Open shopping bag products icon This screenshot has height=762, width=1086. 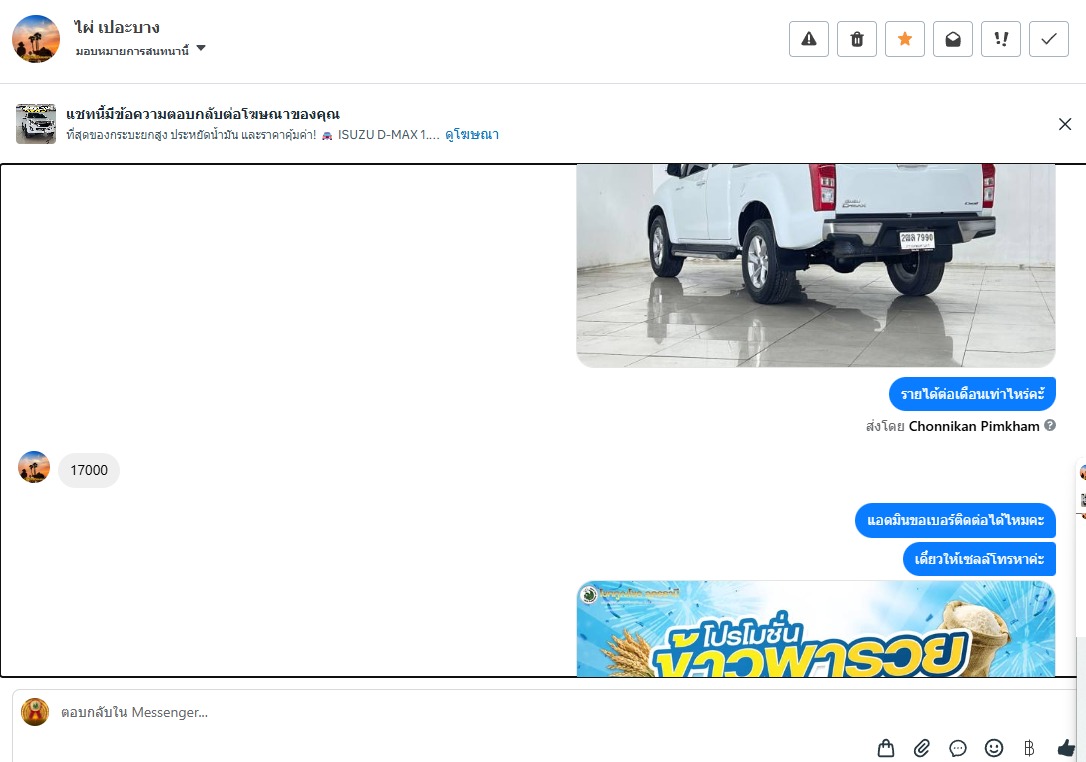point(886,748)
